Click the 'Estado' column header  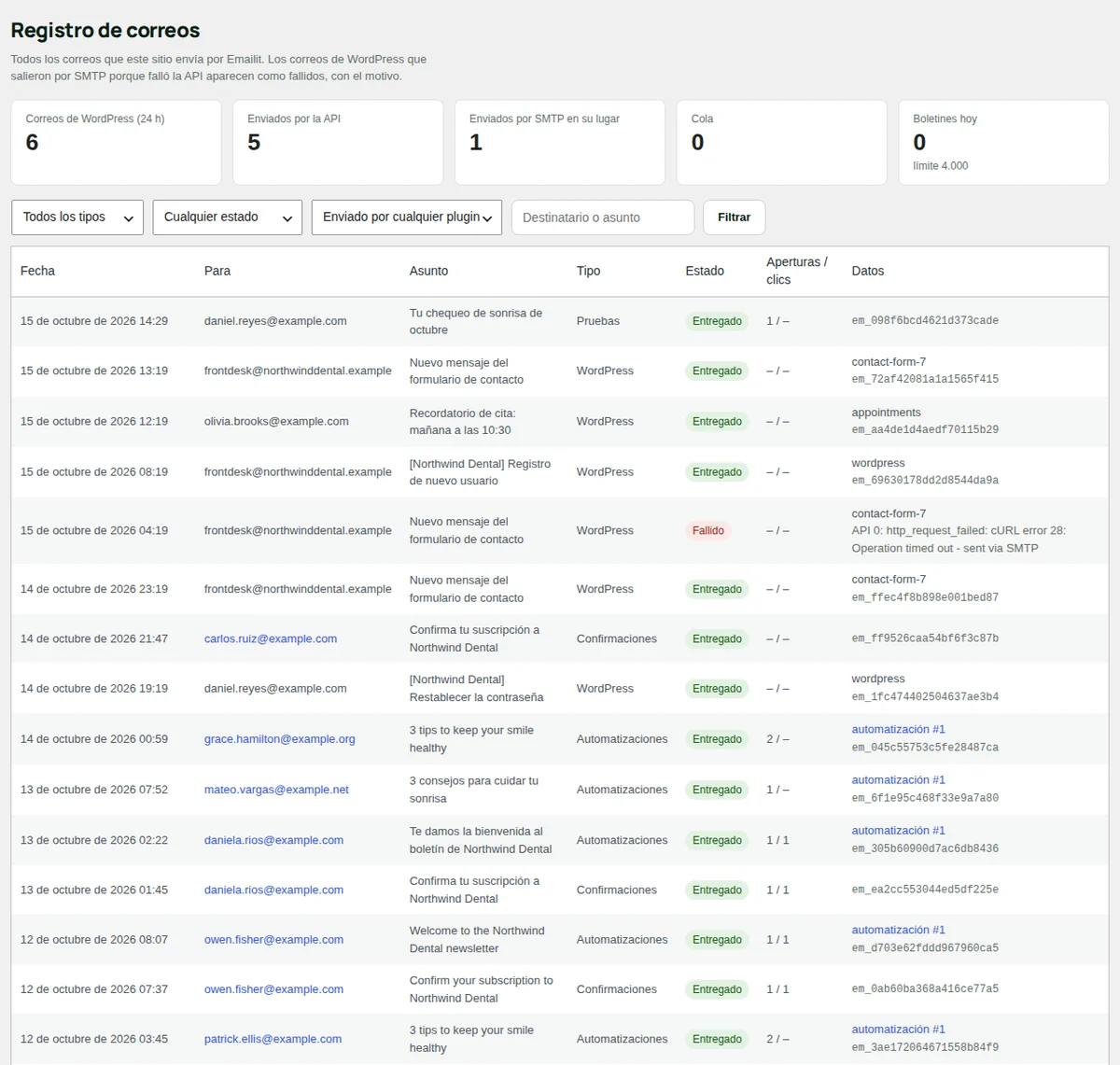coord(705,271)
